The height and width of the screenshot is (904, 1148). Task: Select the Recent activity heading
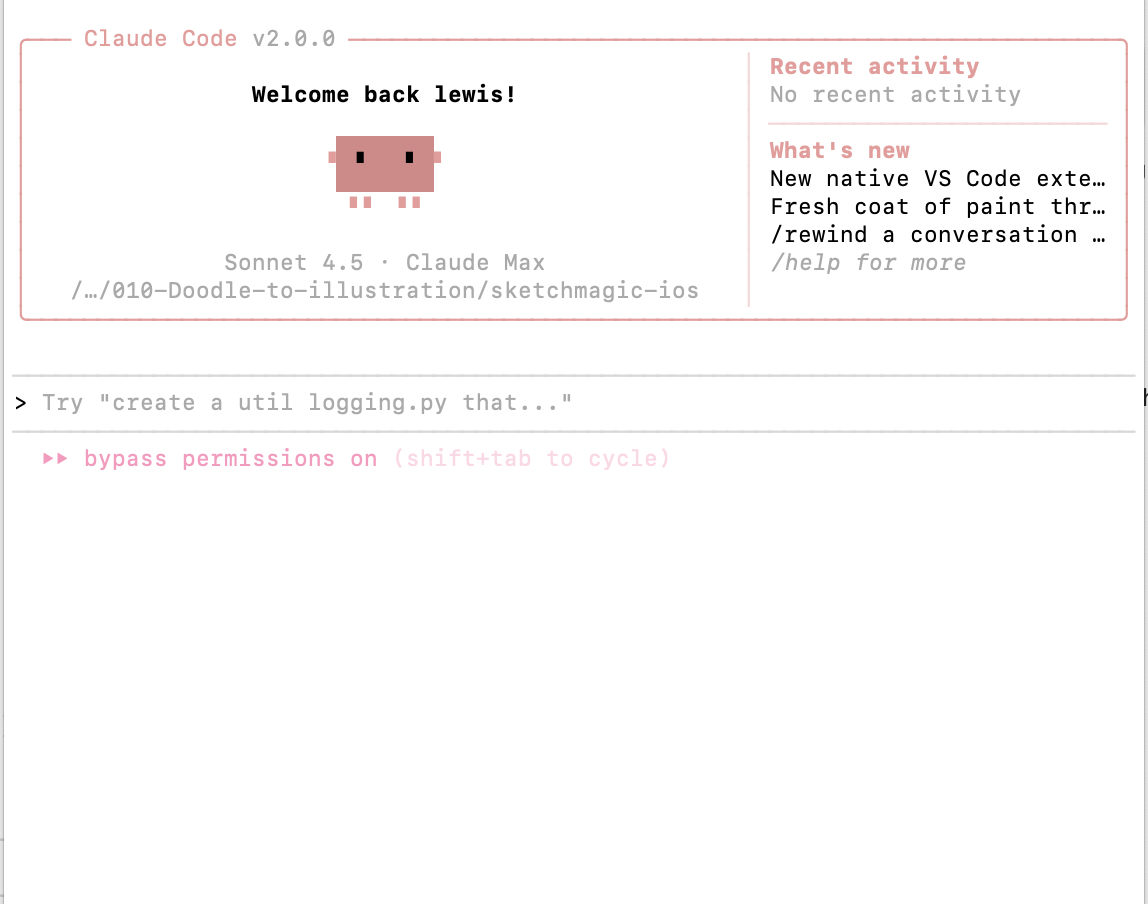(x=874, y=67)
